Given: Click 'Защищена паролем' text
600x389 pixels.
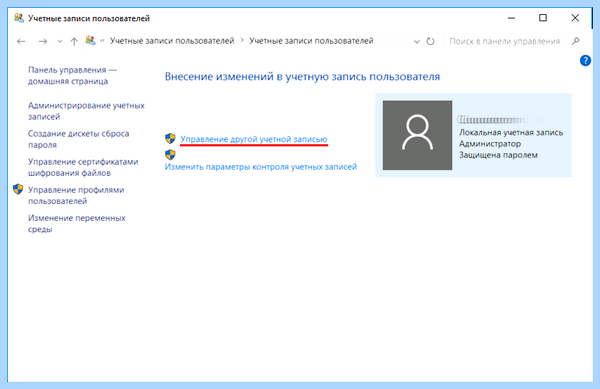Looking at the screenshot, I should pos(498,155).
